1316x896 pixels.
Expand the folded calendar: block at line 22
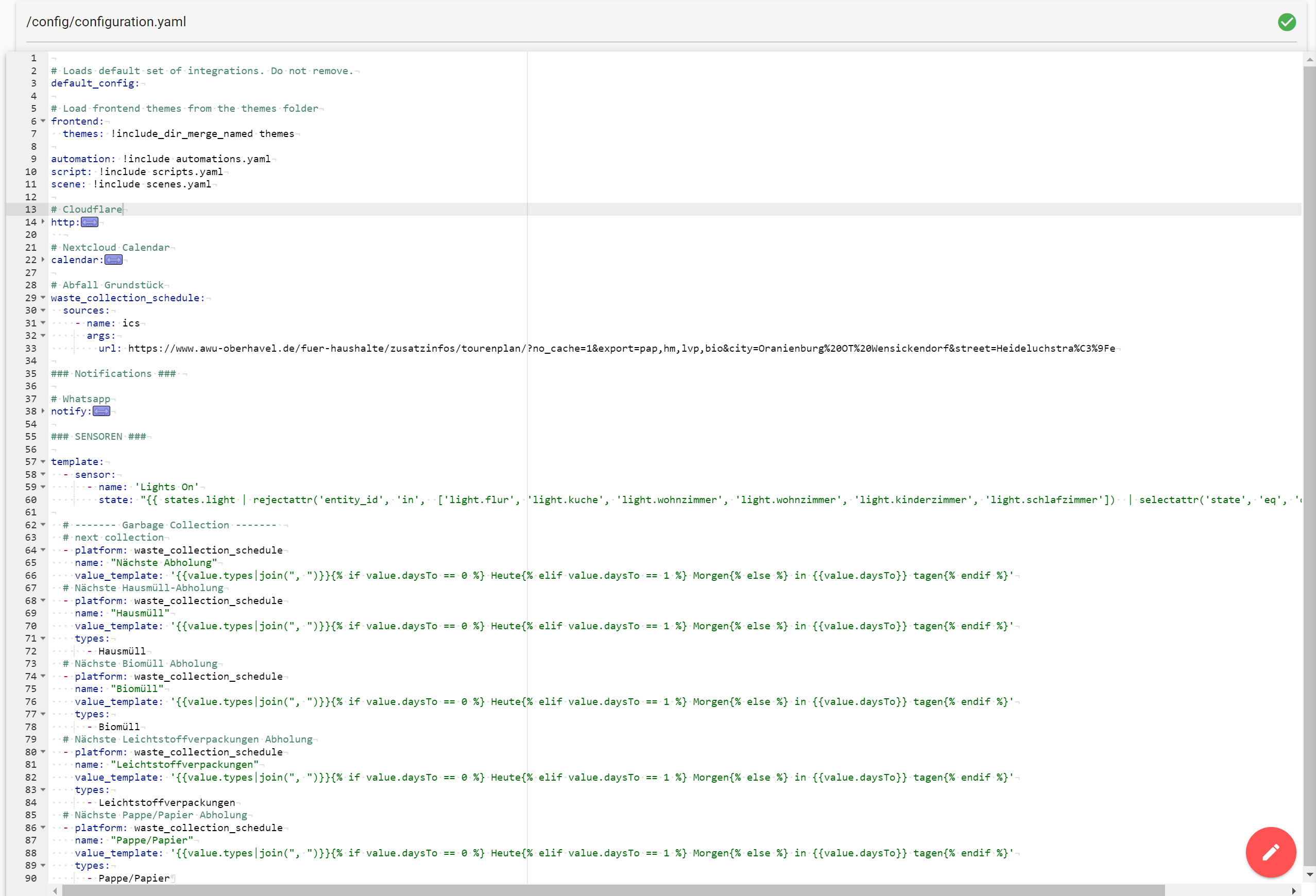(43, 260)
